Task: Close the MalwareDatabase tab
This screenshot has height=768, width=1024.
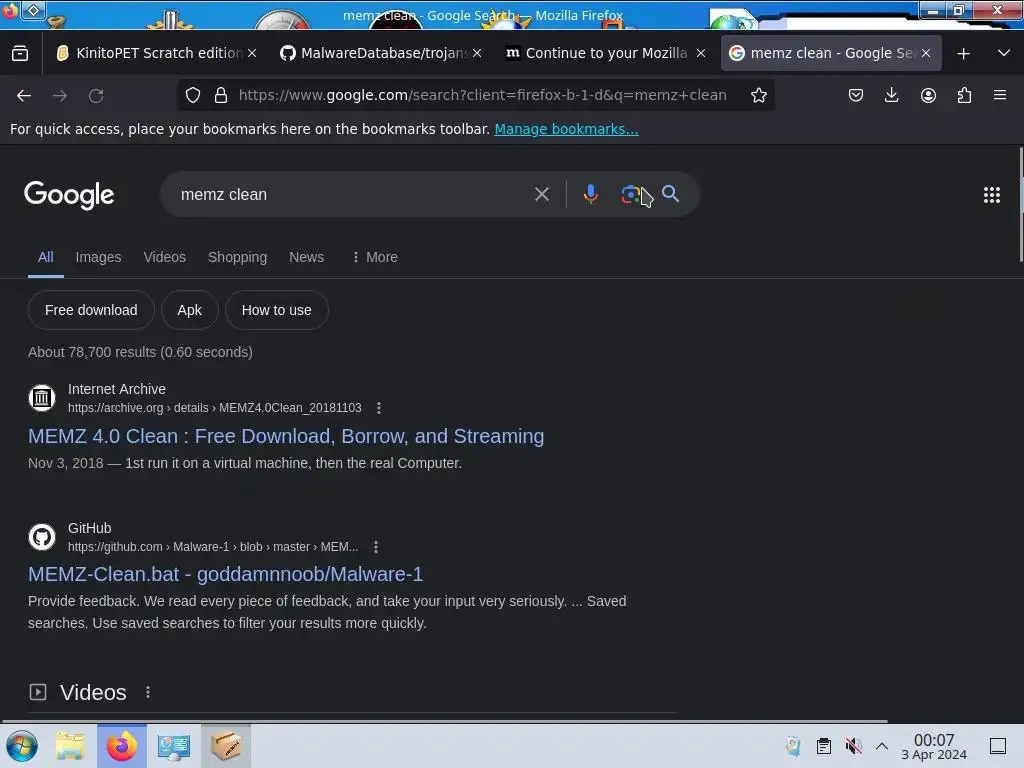Action: click(477, 54)
